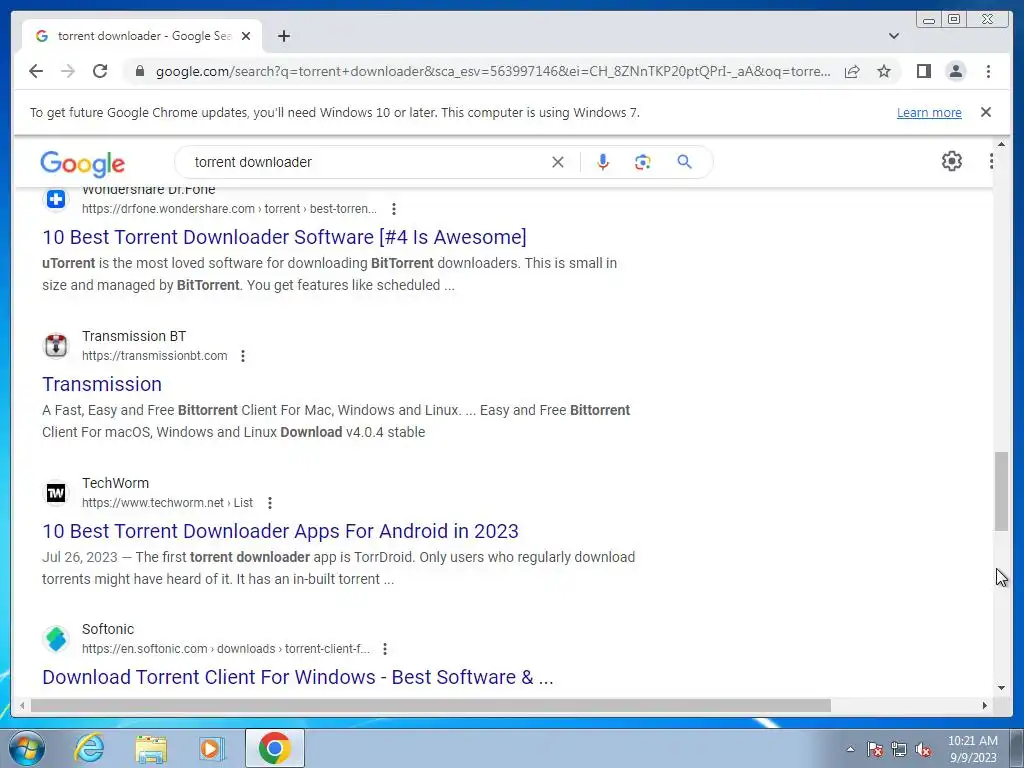Image resolution: width=1024 pixels, height=768 pixels.
Task: Open the Learn more link
Action: 929,112
